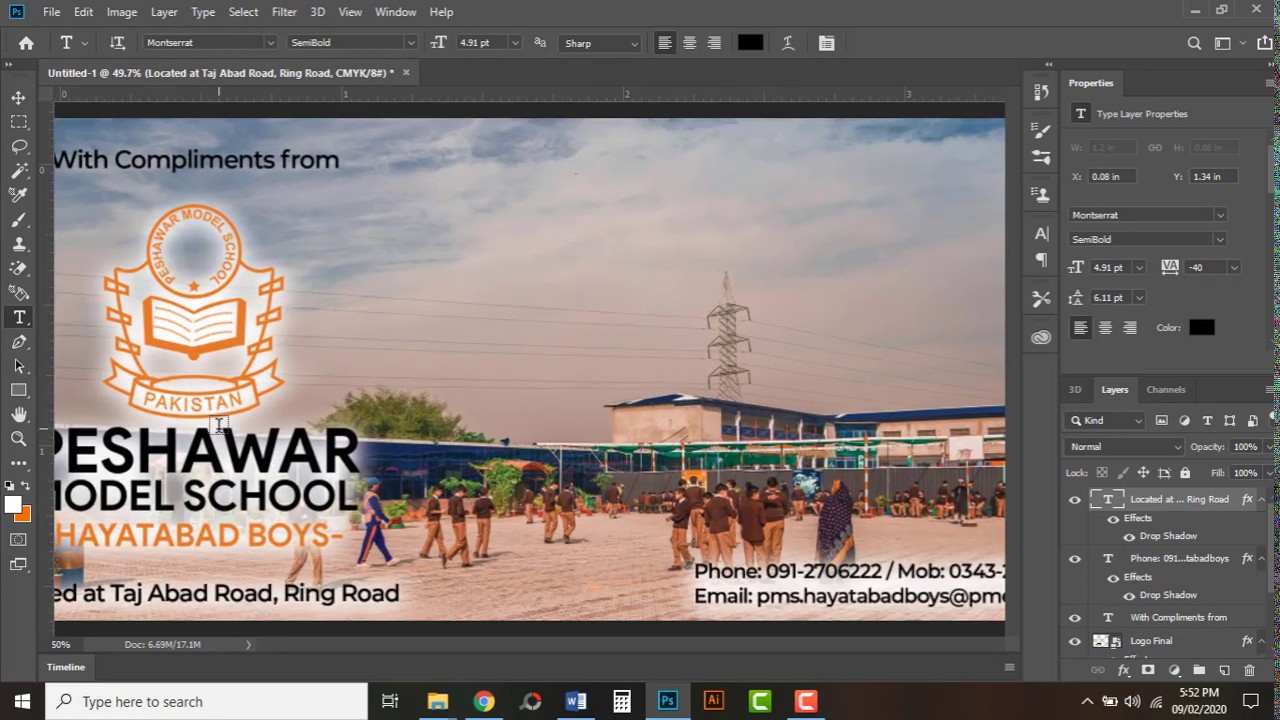Select the Eyedropper tool

(x=19, y=195)
